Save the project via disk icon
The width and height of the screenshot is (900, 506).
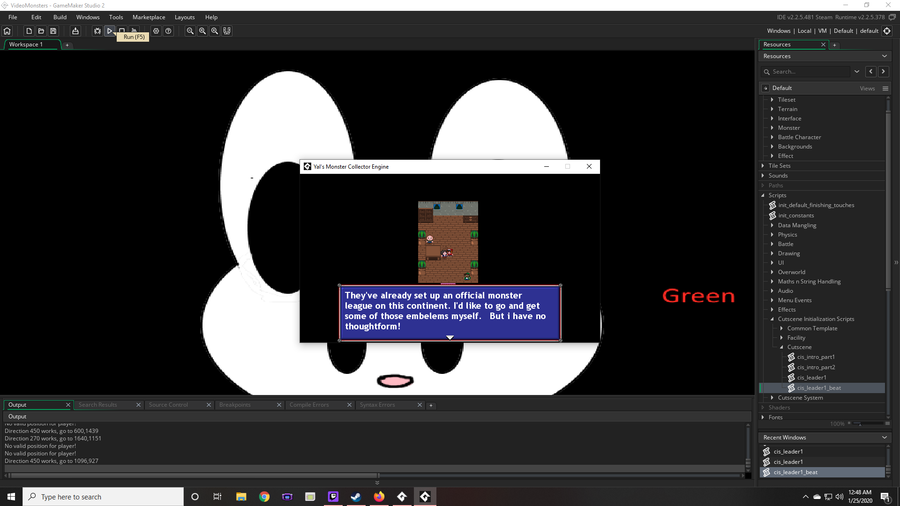click(x=53, y=31)
